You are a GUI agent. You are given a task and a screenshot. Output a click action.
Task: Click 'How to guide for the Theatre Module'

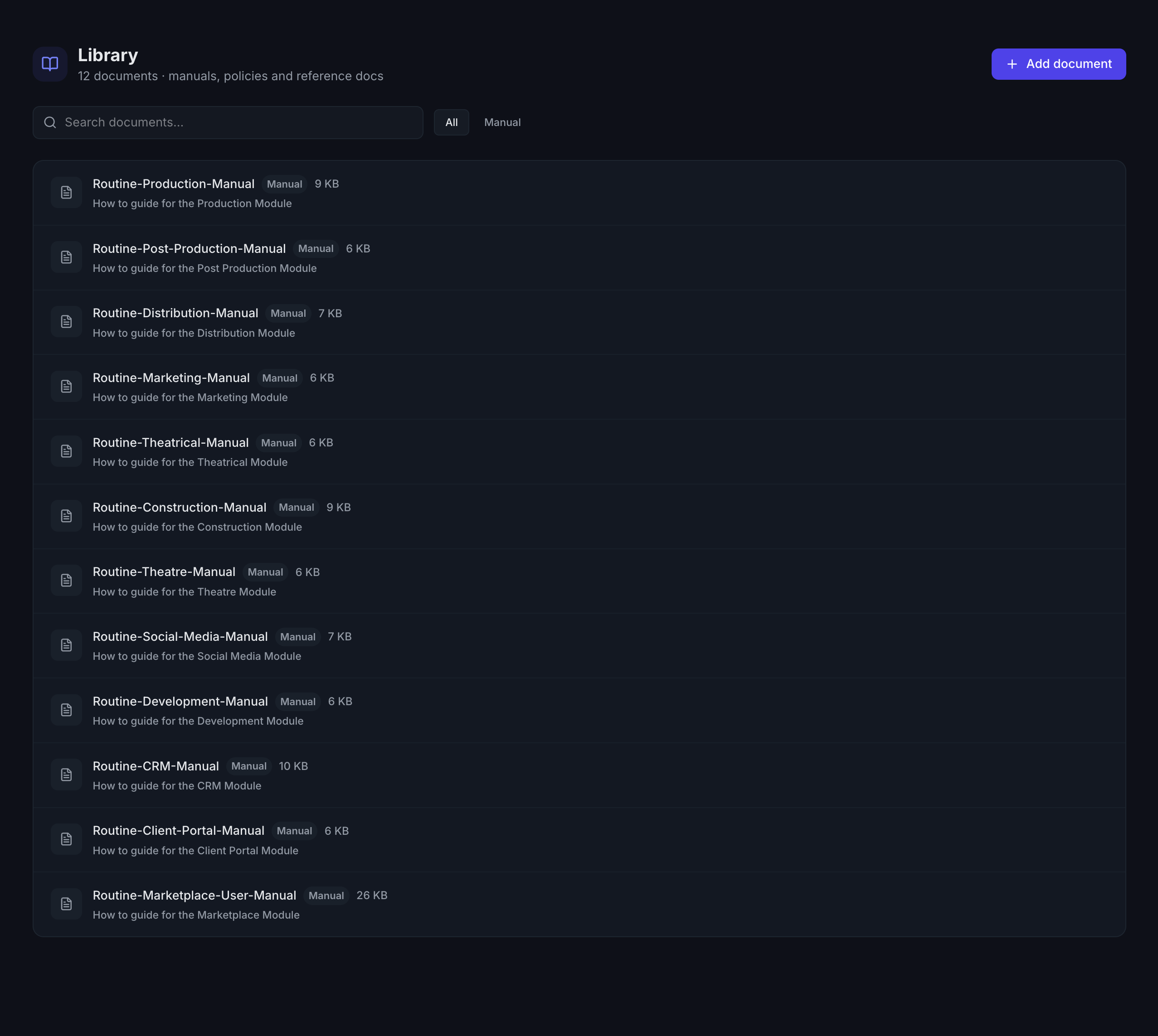coord(185,592)
